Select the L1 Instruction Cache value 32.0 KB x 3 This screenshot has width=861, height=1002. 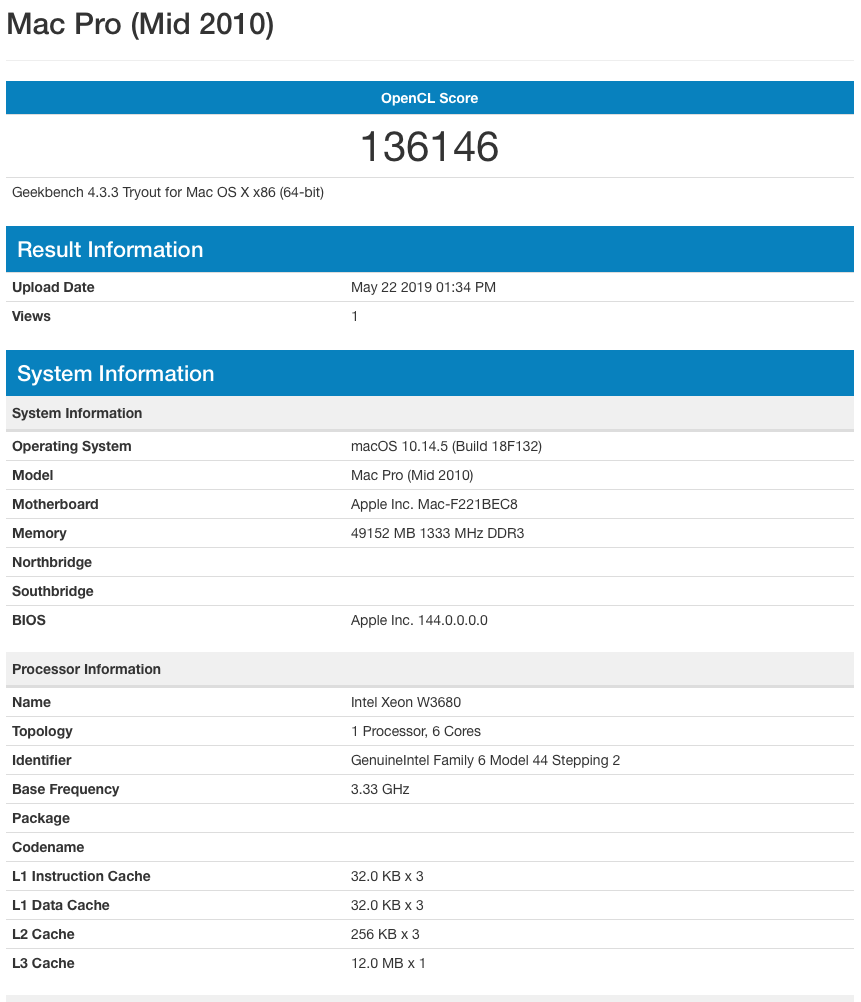(387, 876)
